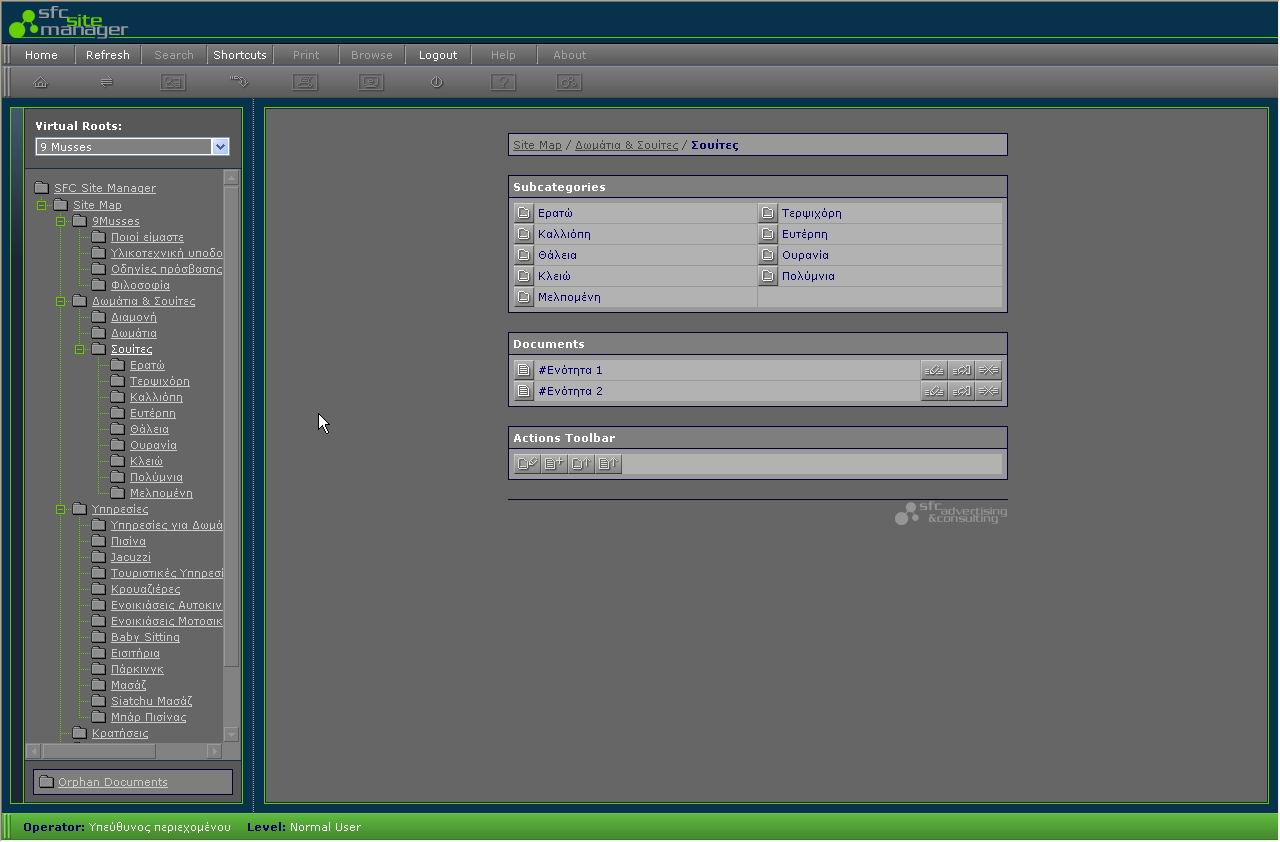The image size is (1280, 842).
Task: Click the tree panel's scroll down arrow
Action: coord(232,734)
